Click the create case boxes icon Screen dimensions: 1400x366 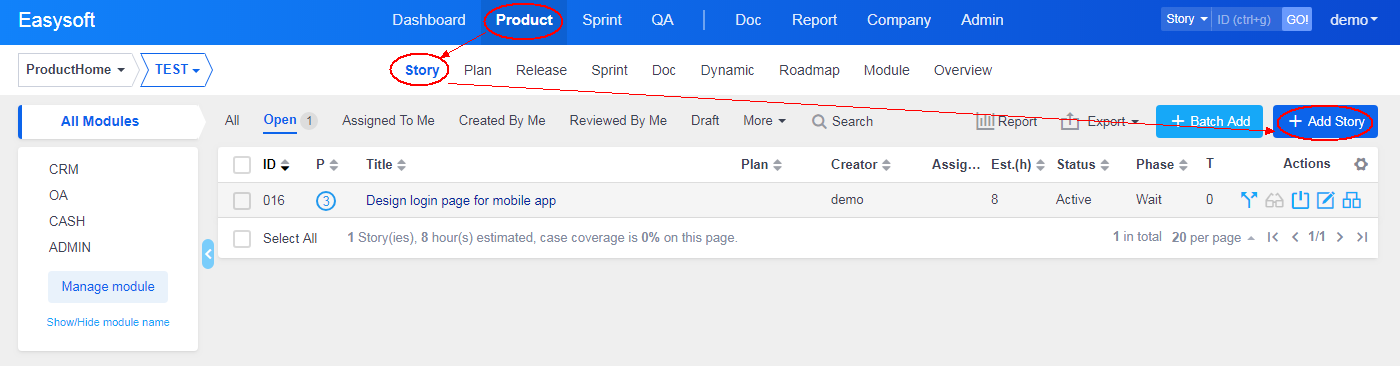tap(1352, 200)
